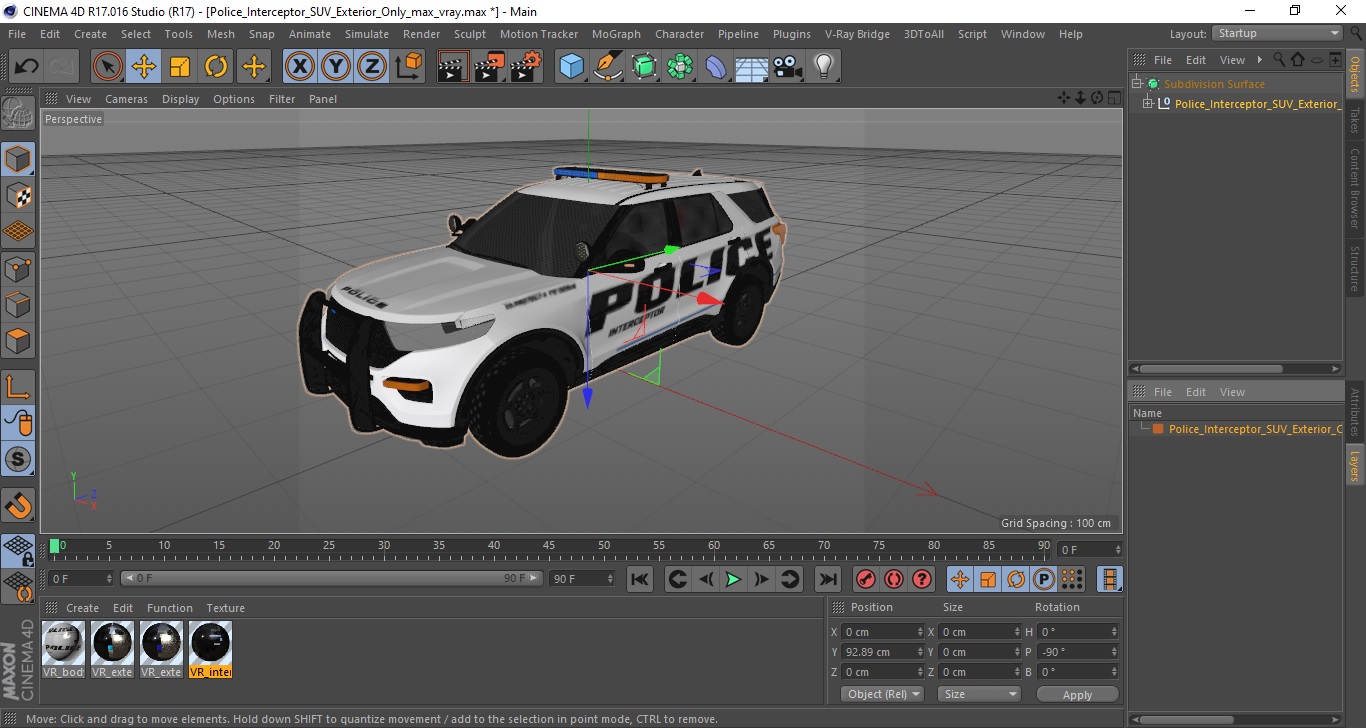
Task: Add a Subdivision Surface generator
Action: coord(644,67)
